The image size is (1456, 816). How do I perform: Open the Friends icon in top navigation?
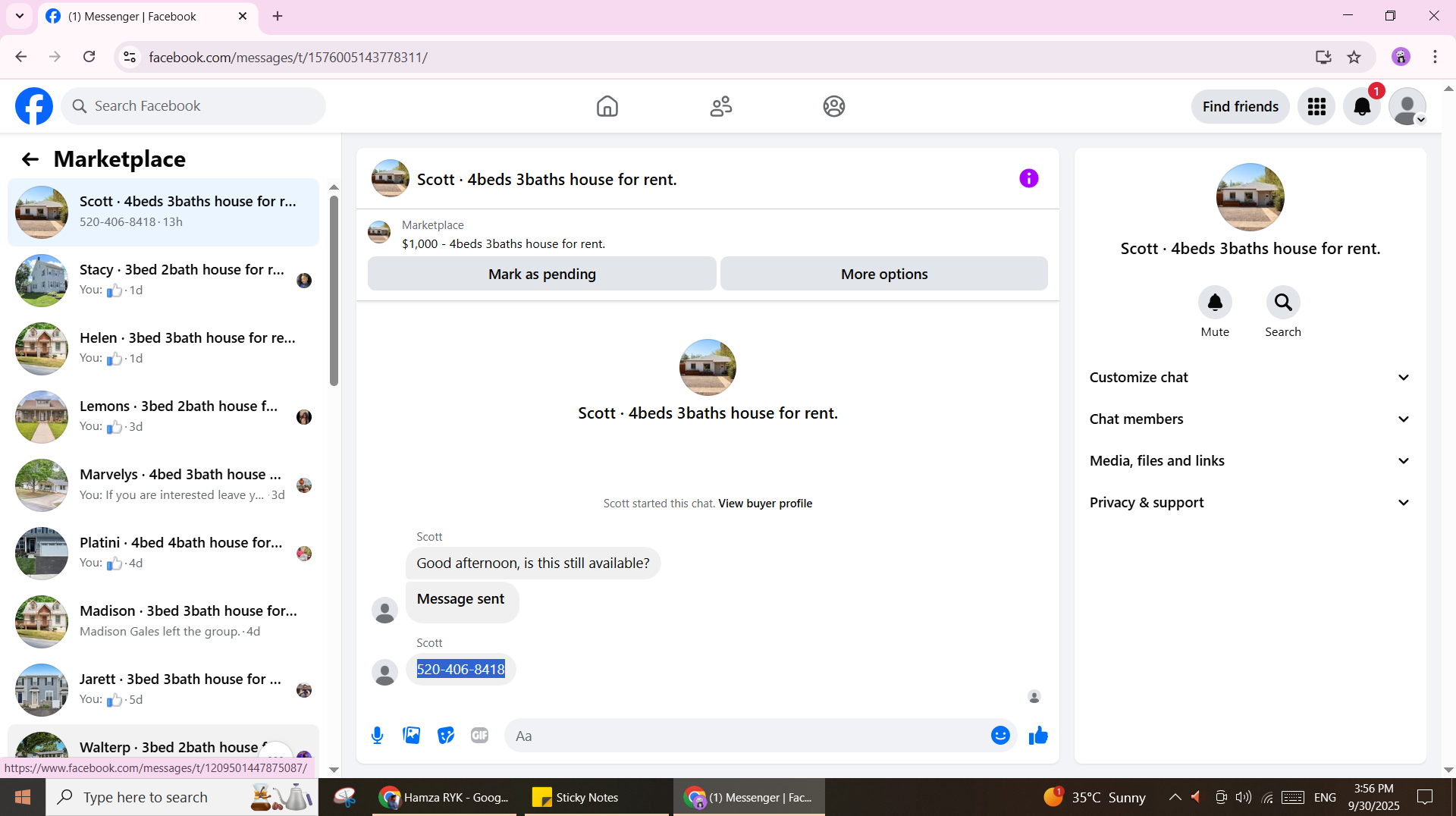721,106
